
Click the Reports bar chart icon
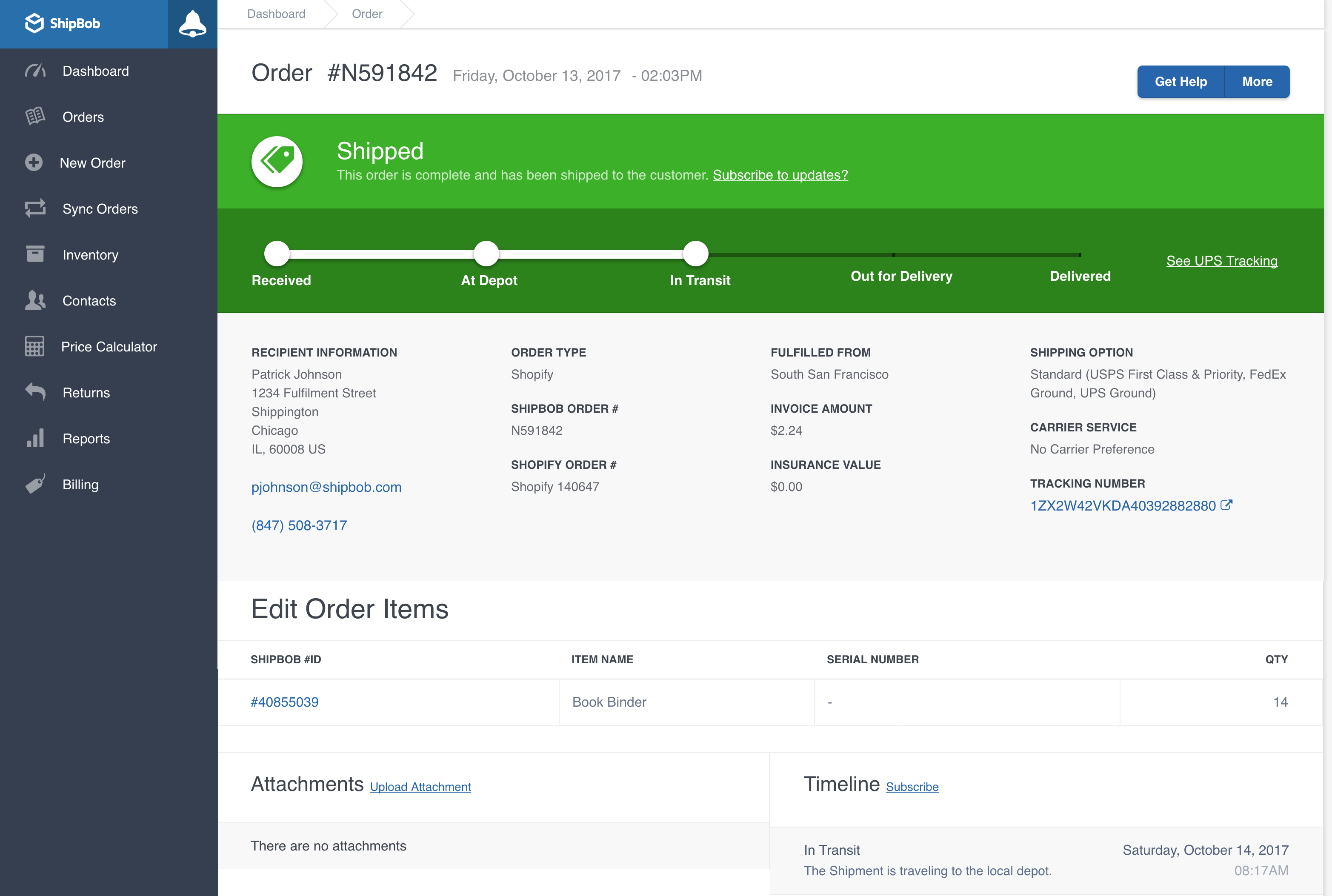35,438
